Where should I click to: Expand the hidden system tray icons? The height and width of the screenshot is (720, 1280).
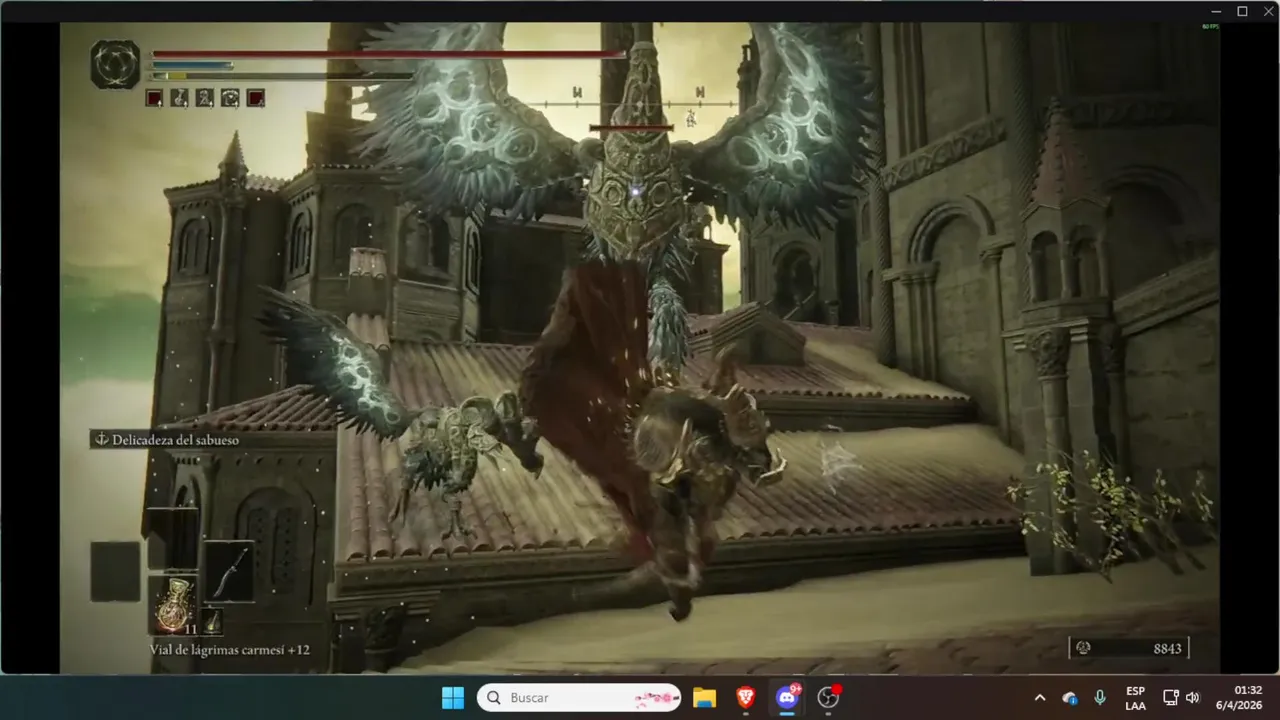click(1040, 698)
